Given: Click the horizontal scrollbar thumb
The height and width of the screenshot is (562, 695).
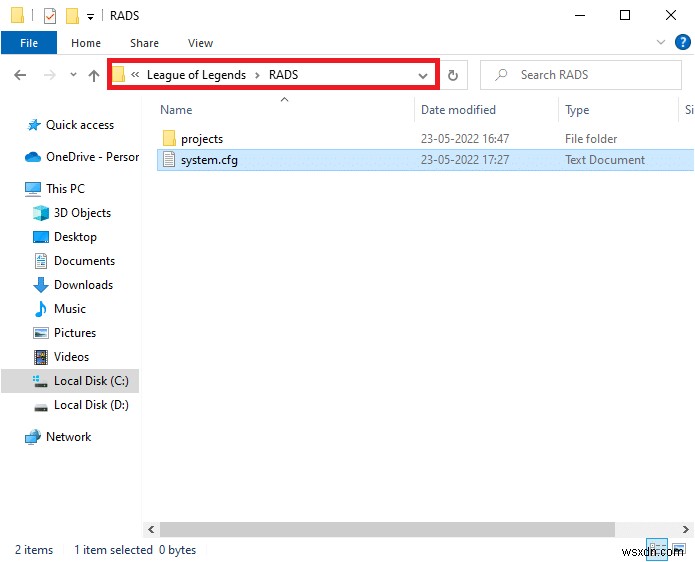Looking at the screenshot, I should [x=387, y=530].
